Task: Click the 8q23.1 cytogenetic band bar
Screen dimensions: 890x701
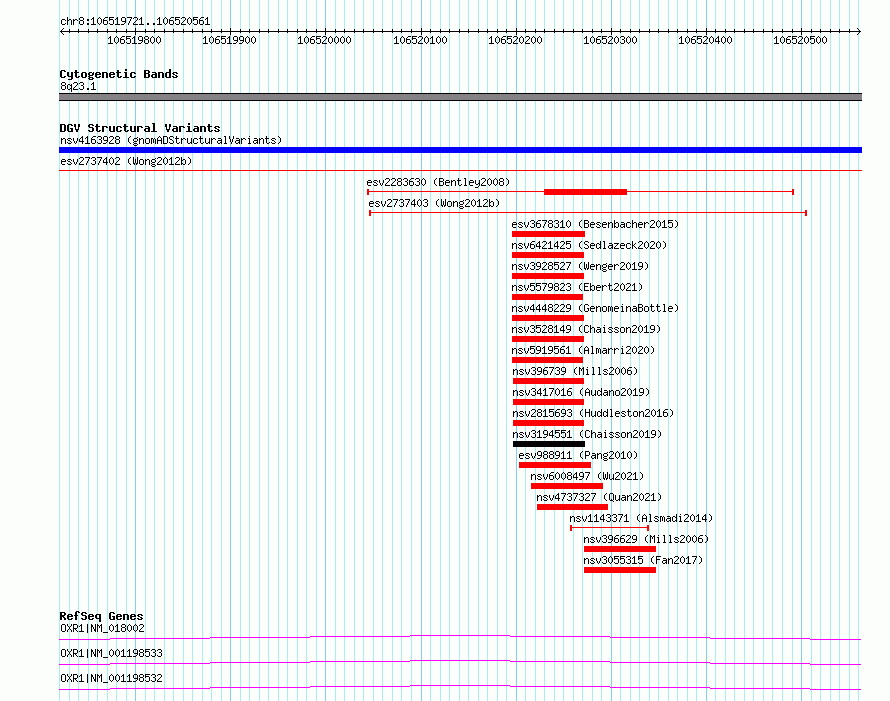Action: 460,97
